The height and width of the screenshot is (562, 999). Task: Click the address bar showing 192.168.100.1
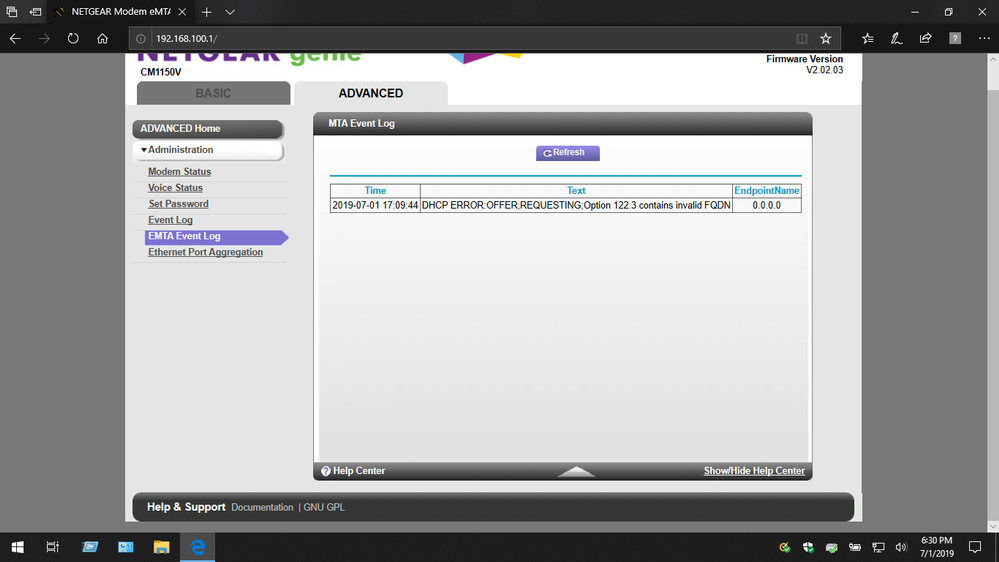coord(450,38)
